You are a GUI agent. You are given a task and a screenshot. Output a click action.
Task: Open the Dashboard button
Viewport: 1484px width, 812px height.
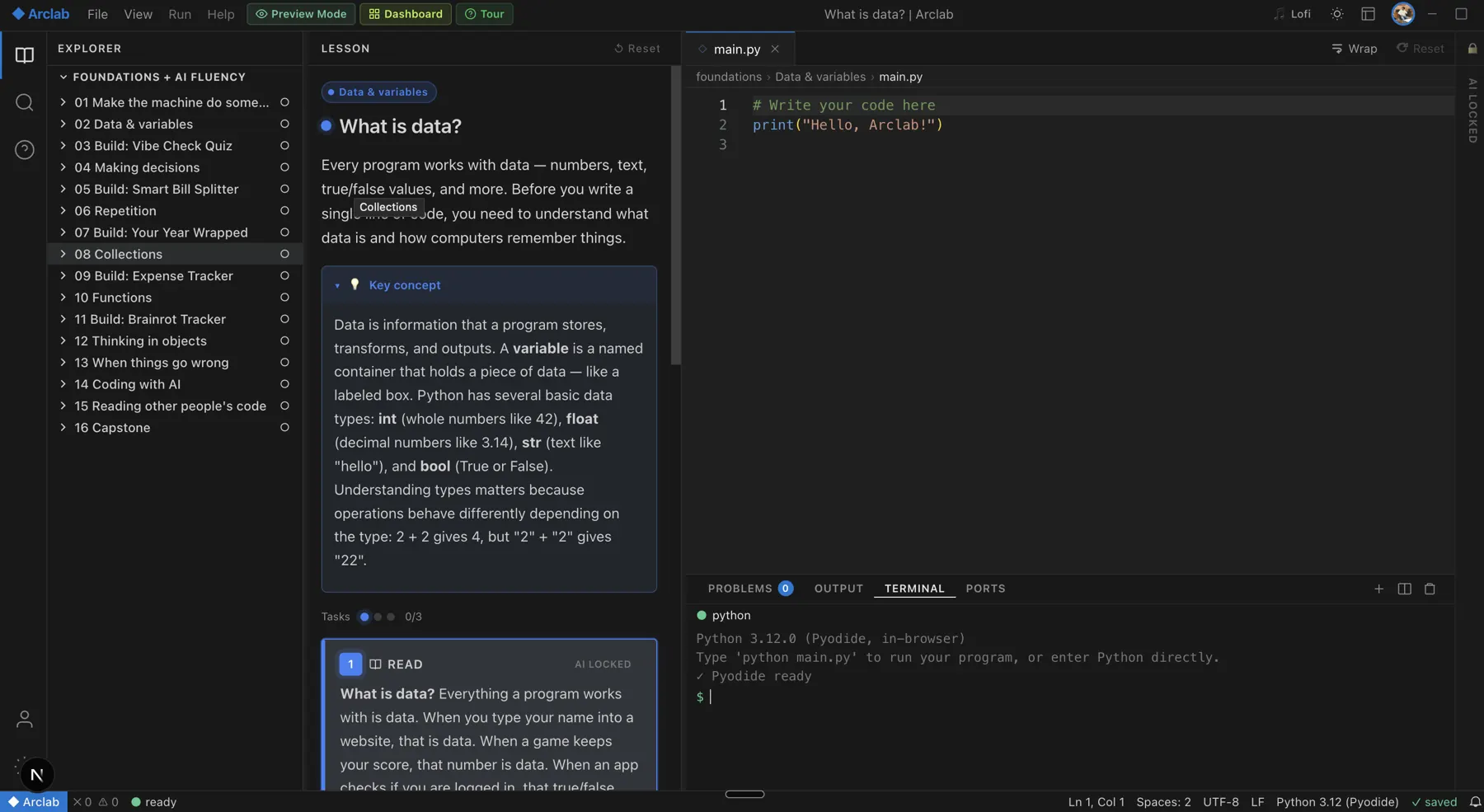click(x=406, y=14)
